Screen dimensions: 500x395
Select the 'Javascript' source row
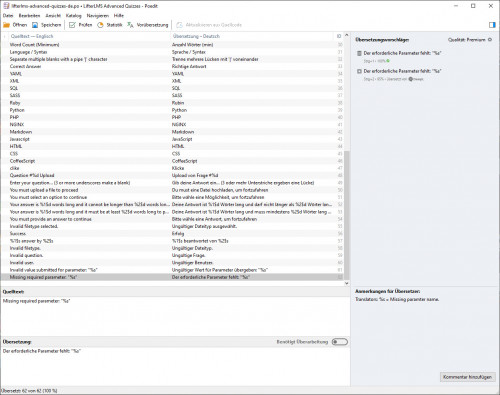tap(172, 139)
